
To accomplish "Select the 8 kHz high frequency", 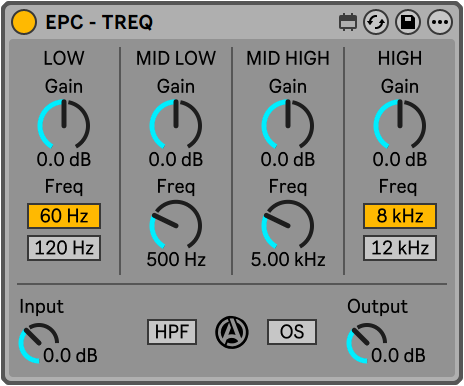I will click(x=400, y=216).
